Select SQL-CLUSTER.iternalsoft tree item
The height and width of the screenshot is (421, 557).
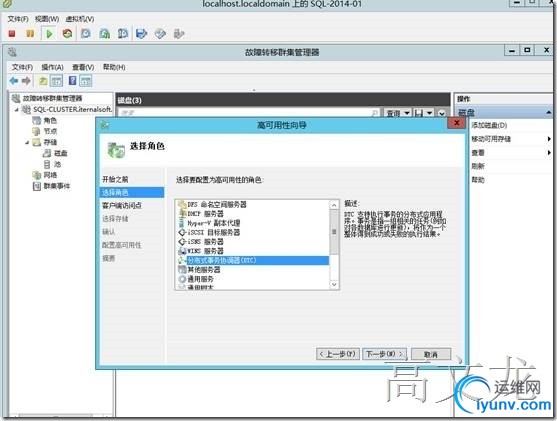point(72,109)
